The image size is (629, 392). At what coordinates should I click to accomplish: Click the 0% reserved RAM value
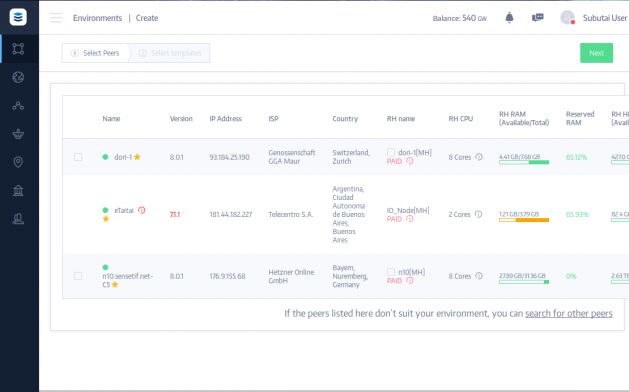571,276
